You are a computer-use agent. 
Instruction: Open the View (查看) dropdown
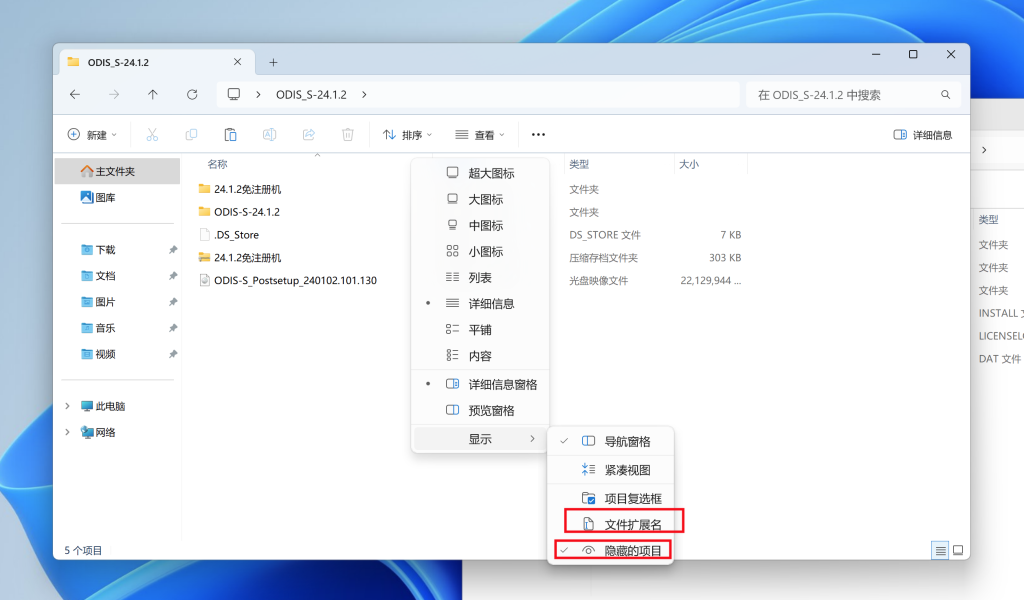(480, 134)
